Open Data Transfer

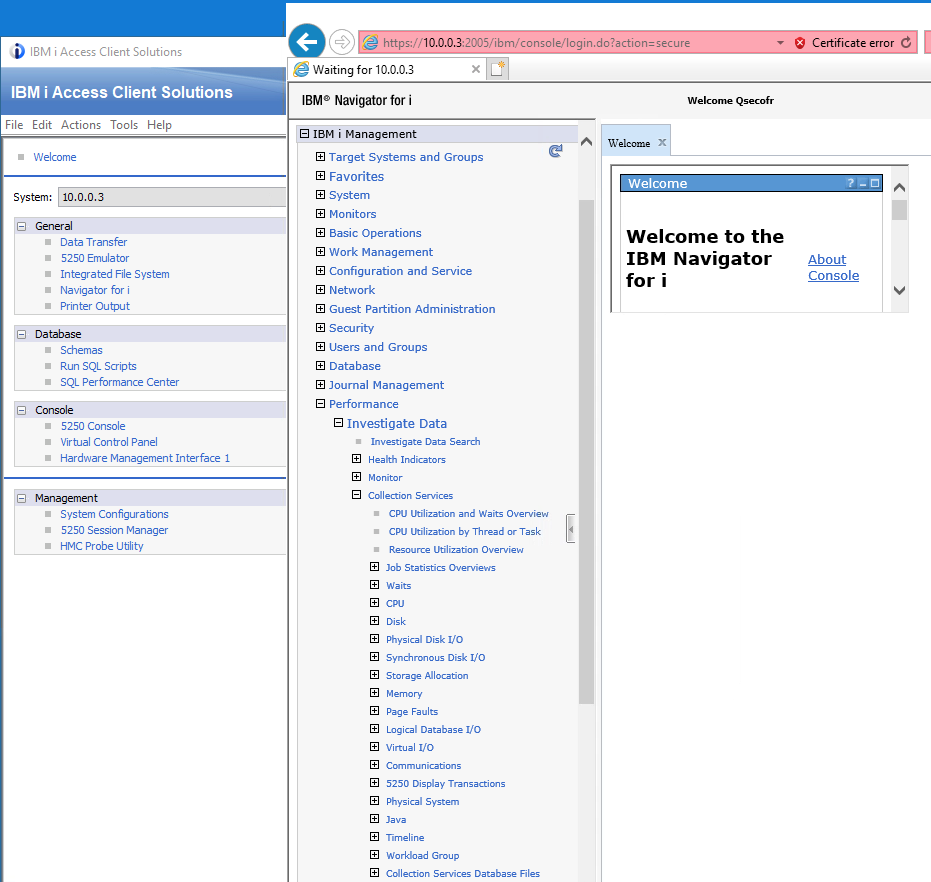click(x=93, y=242)
